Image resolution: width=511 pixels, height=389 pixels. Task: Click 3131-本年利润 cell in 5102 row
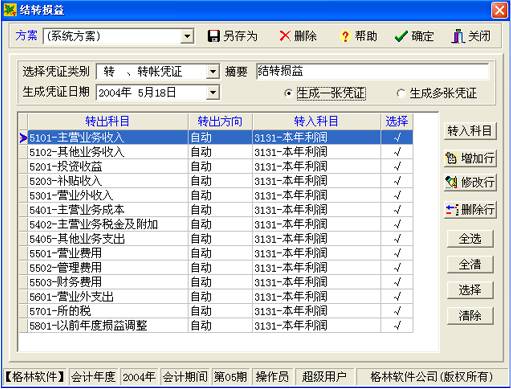coord(316,152)
